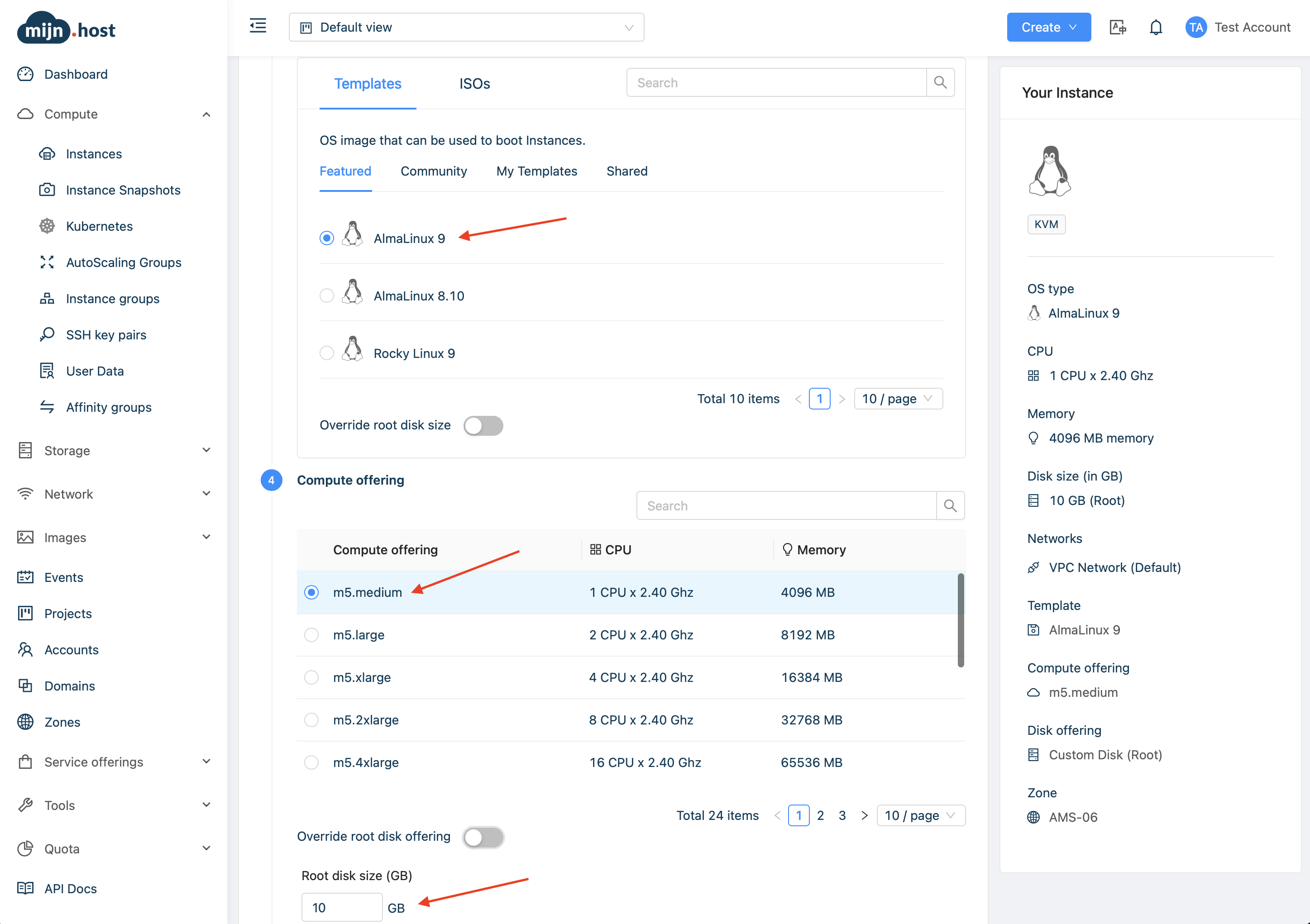This screenshot has width=1310, height=924.
Task: Click the Projects board icon
Action: pos(25,613)
